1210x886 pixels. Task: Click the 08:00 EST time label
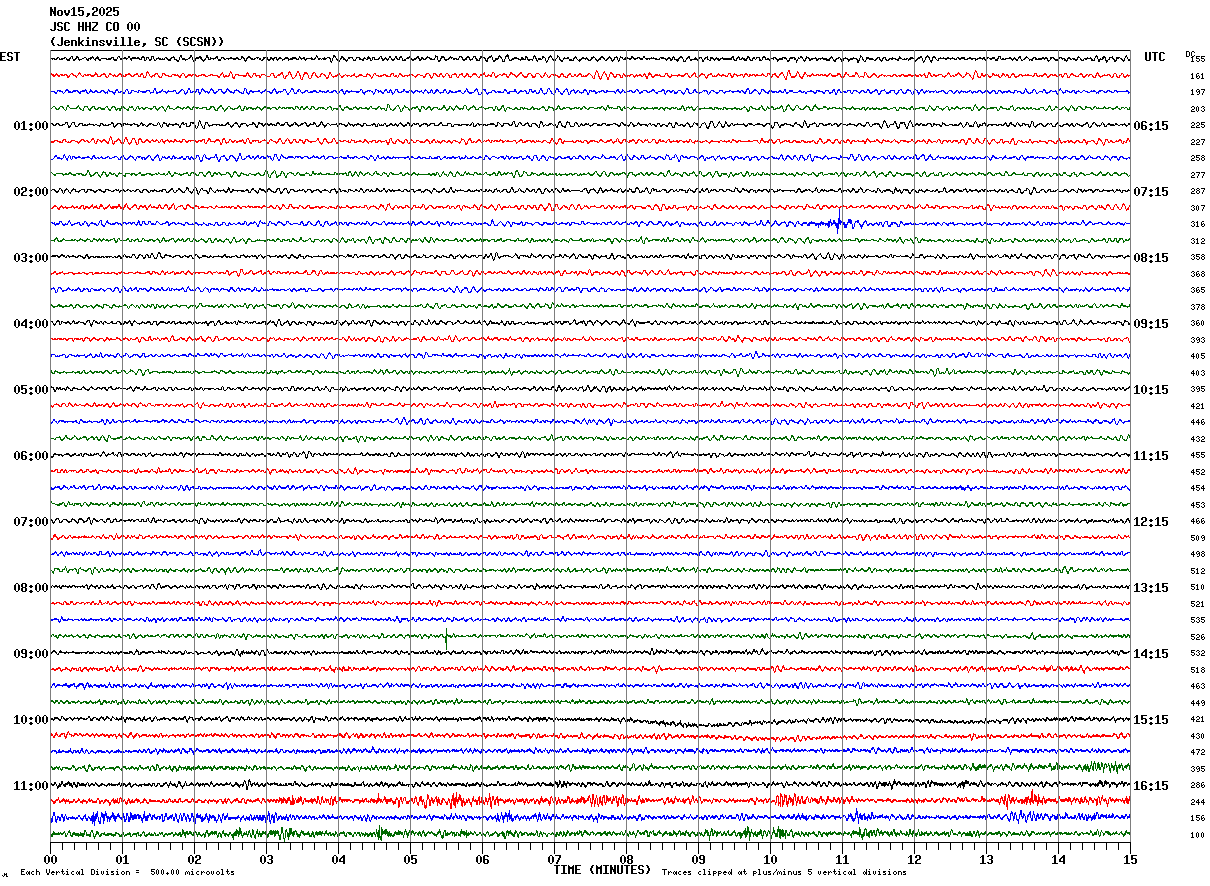point(30,588)
